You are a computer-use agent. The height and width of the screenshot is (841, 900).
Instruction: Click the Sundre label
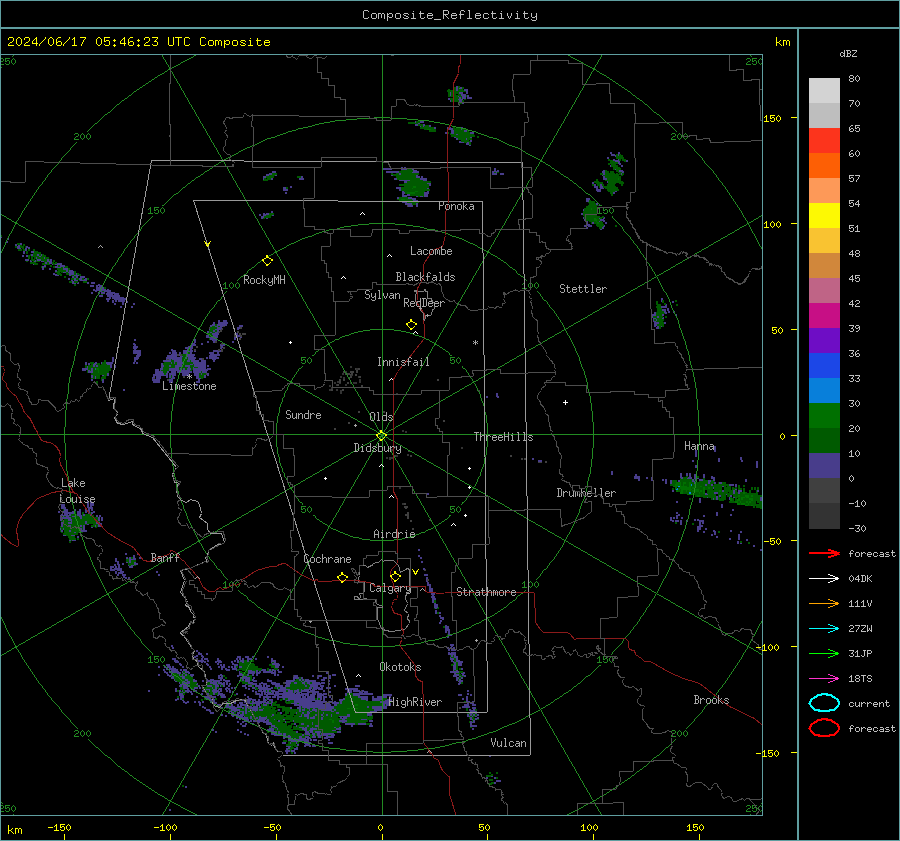click(x=303, y=414)
